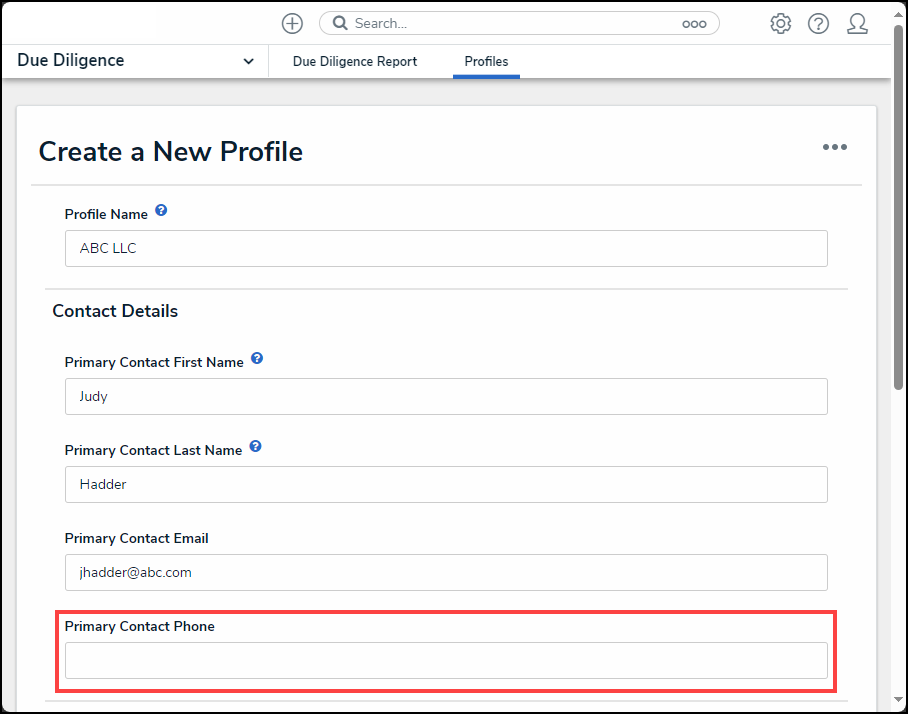
Task: Click the Last Name help tooltip icon
Action: pos(255,446)
